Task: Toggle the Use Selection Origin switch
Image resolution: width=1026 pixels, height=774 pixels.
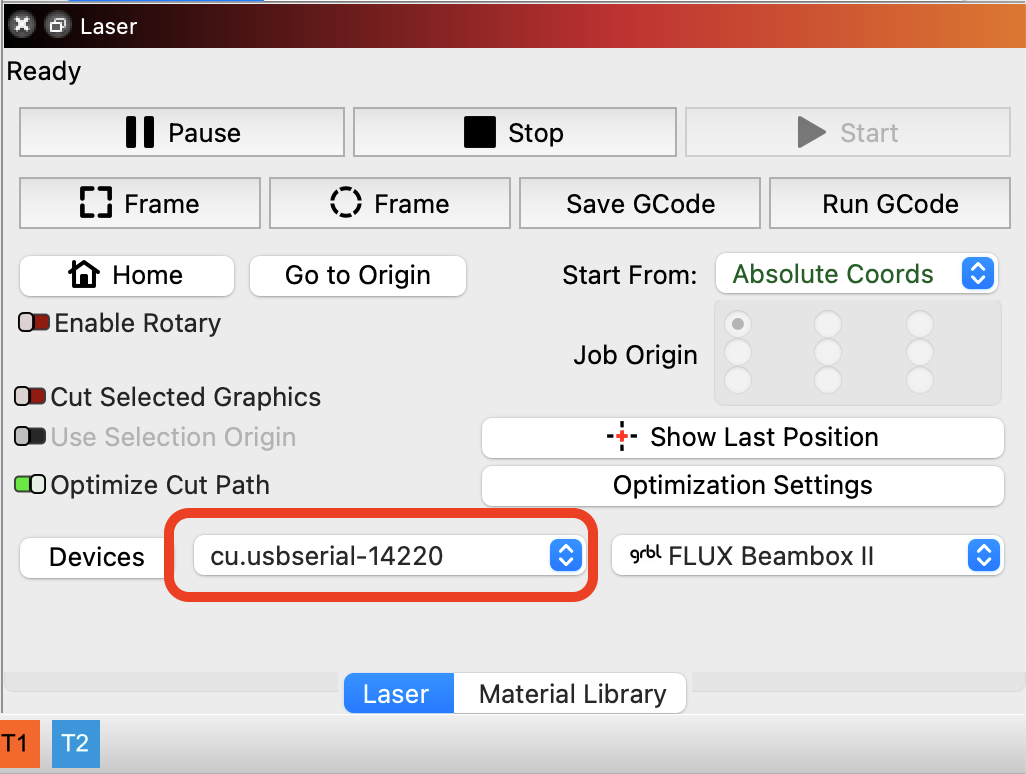Action: [x=30, y=436]
